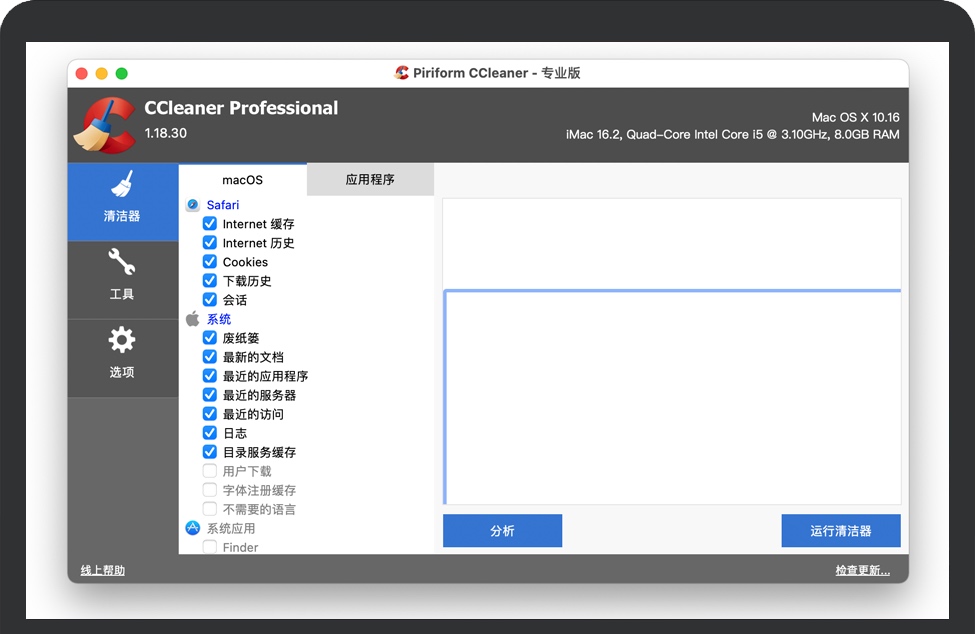
Task: Select the 系统 category header
Action: point(219,319)
